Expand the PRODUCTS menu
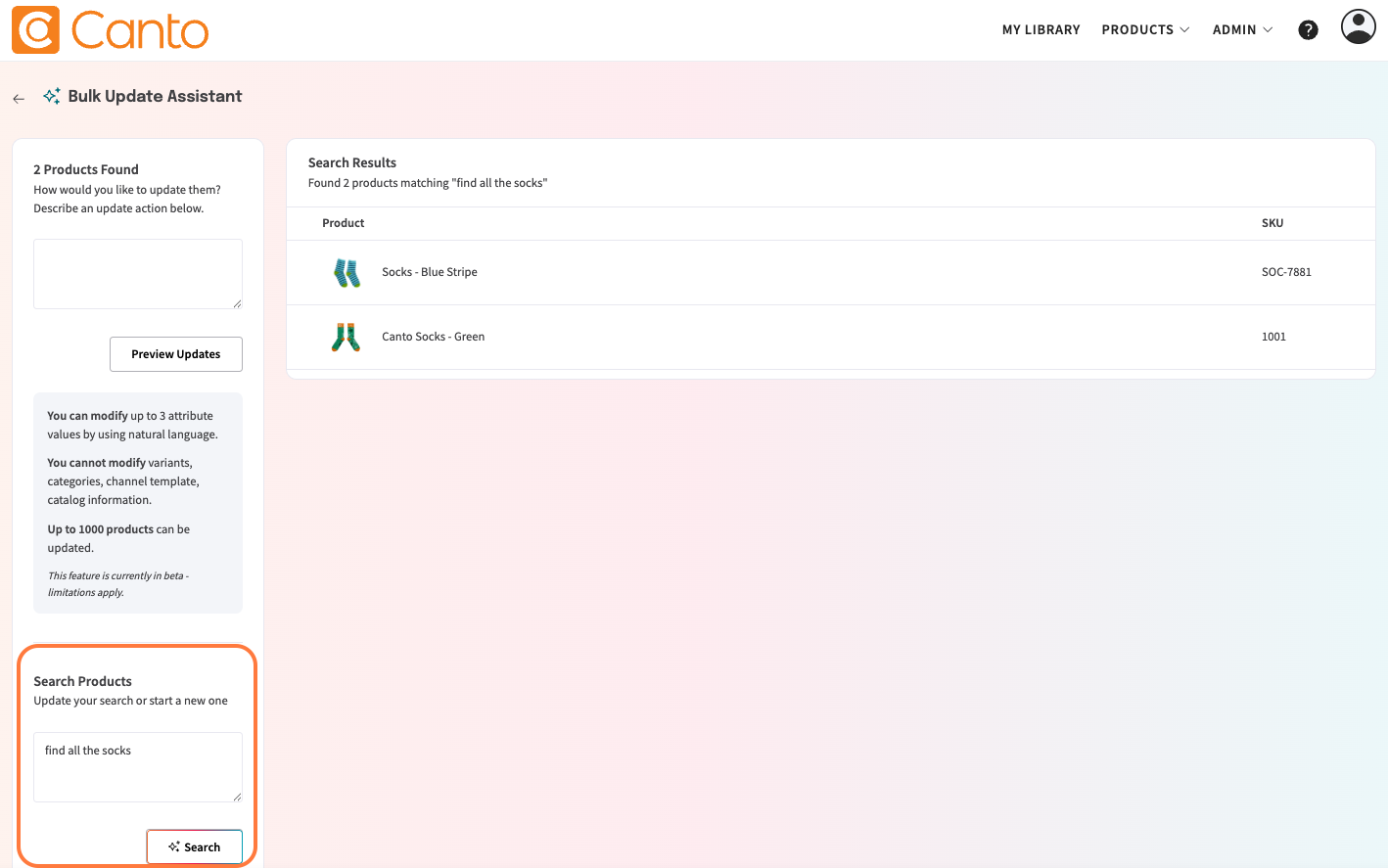Screen dimensions: 1388x868 point(1145,30)
